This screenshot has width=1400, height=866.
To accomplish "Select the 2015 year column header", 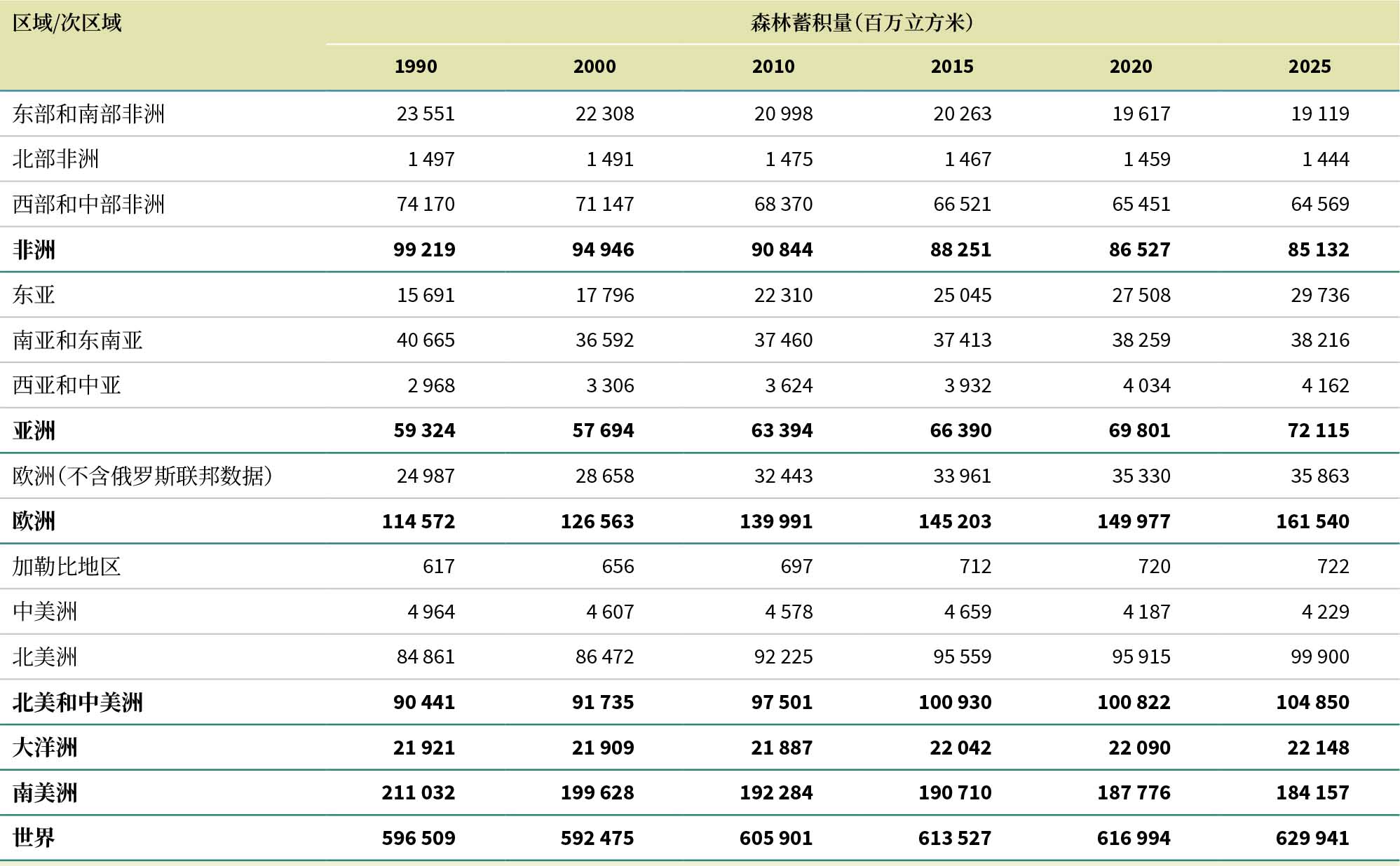I will 952,67.
